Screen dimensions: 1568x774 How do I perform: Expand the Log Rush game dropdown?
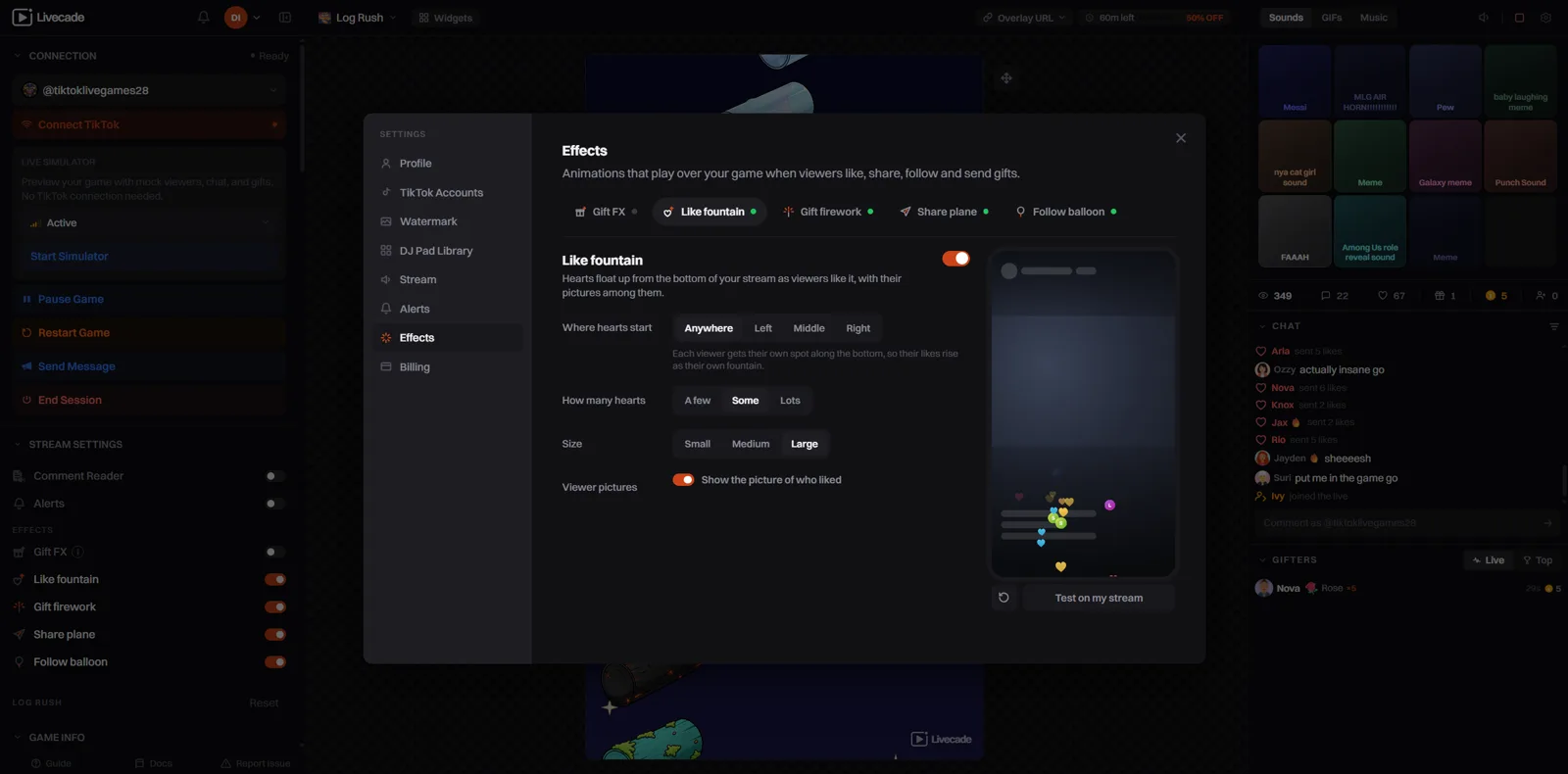coord(358,18)
